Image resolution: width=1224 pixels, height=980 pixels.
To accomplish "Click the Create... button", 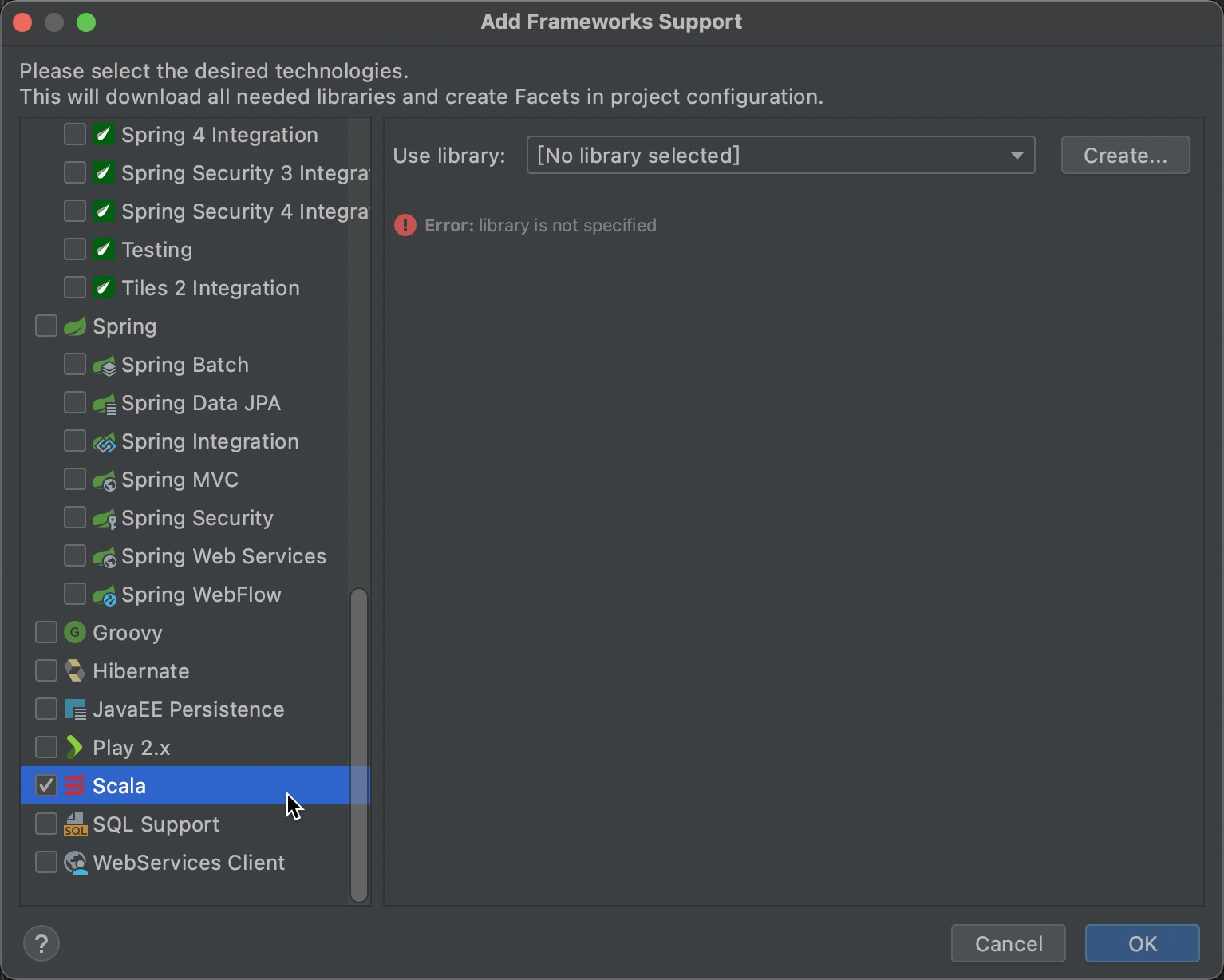I will pyautogui.click(x=1125, y=155).
